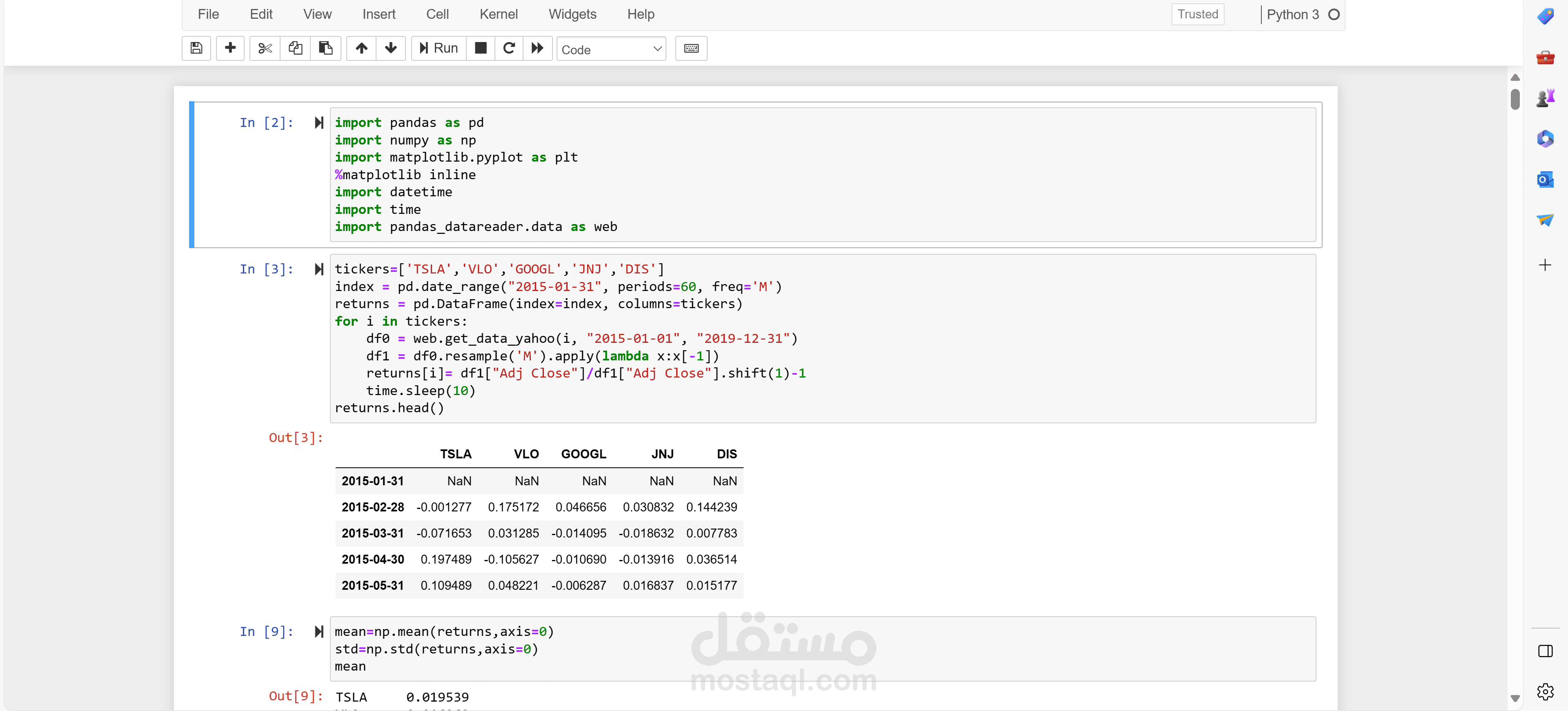Copy the selected cell from the toolbar
Screen dimensions: 1568x711
click(295, 48)
